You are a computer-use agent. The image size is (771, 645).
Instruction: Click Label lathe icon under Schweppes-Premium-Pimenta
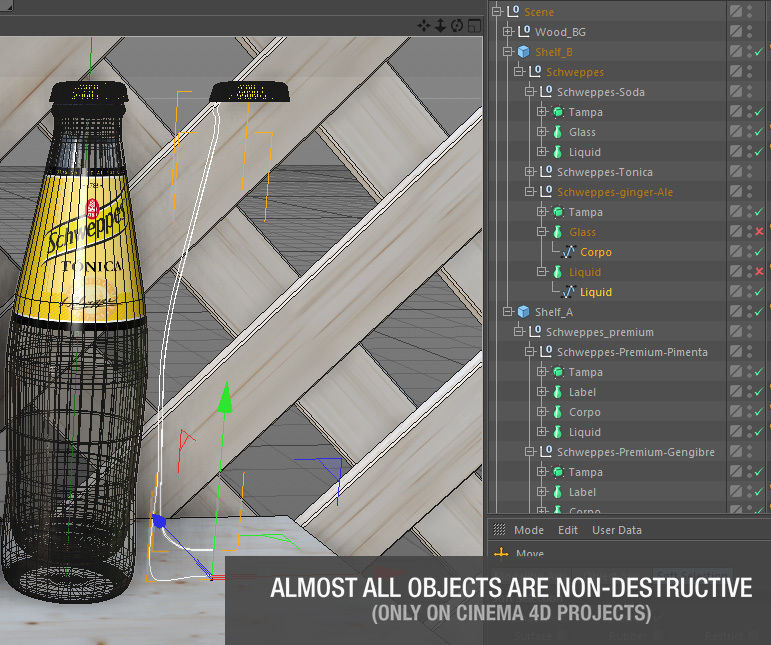pyautogui.click(x=558, y=392)
